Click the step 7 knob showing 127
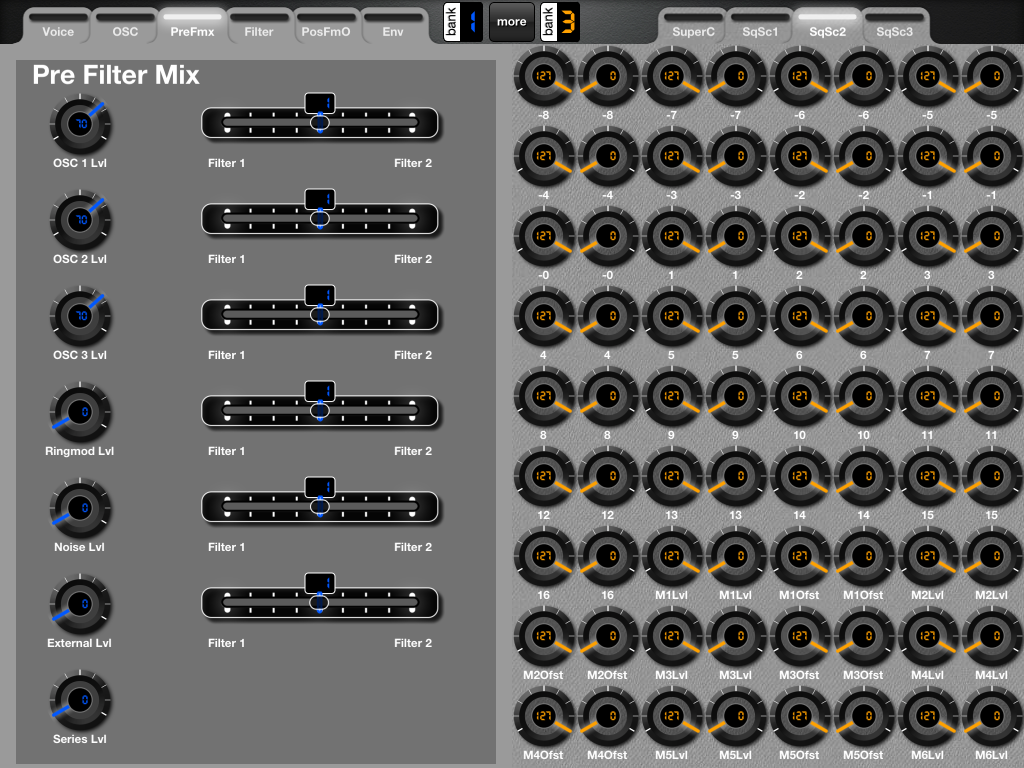The height and width of the screenshot is (768, 1024). pyautogui.click(x=927, y=316)
